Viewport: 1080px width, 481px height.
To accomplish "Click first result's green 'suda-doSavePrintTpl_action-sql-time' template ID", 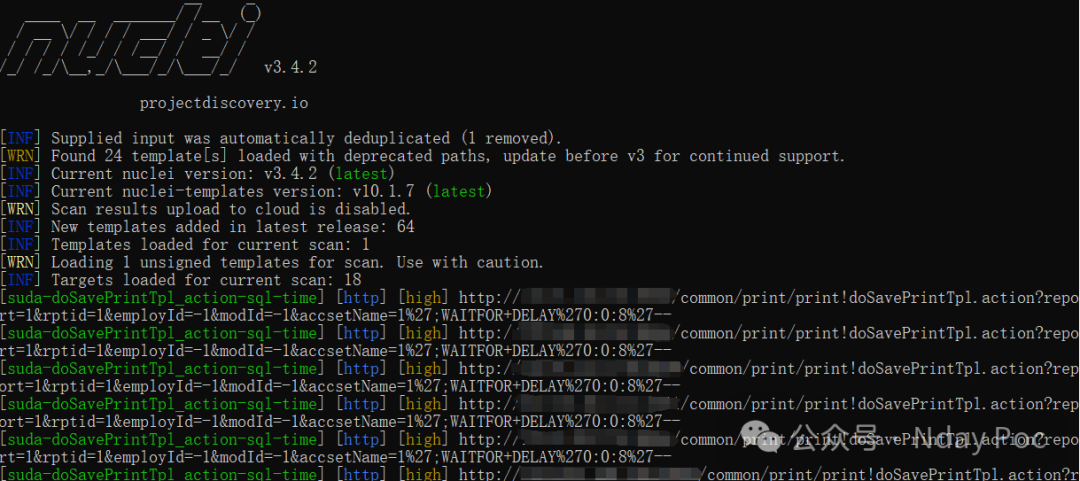I will tap(163, 298).
